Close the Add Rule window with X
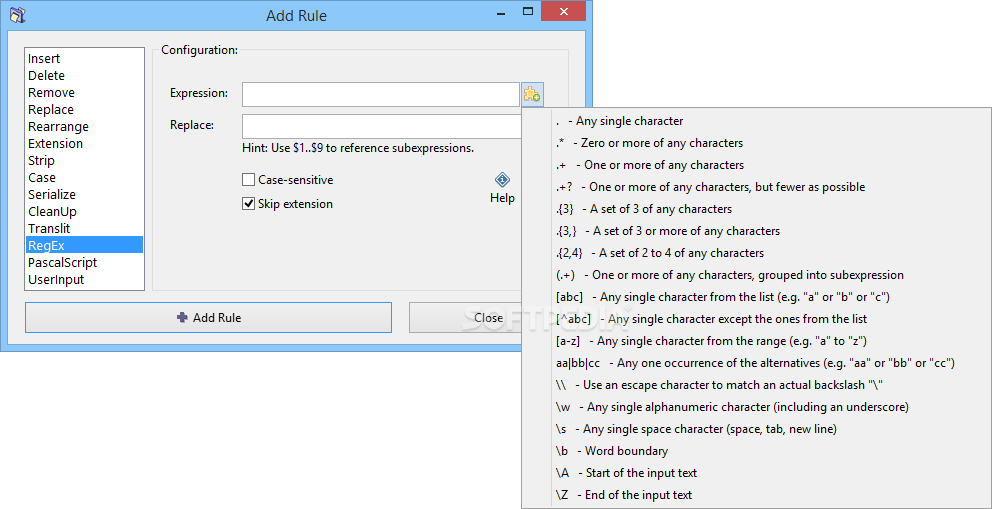 tap(562, 11)
